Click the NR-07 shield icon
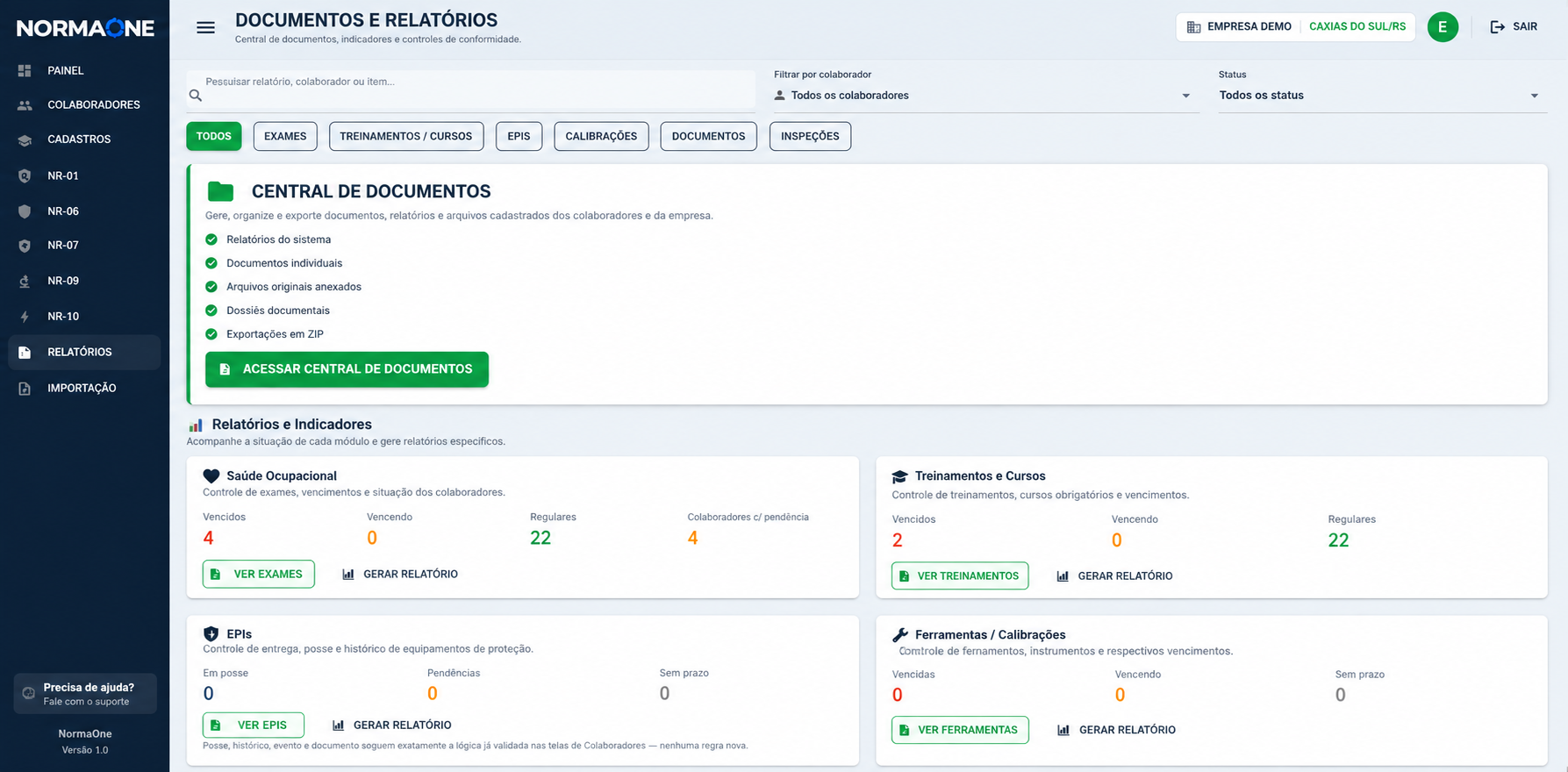This screenshot has height=772, width=1568. tap(25, 246)
